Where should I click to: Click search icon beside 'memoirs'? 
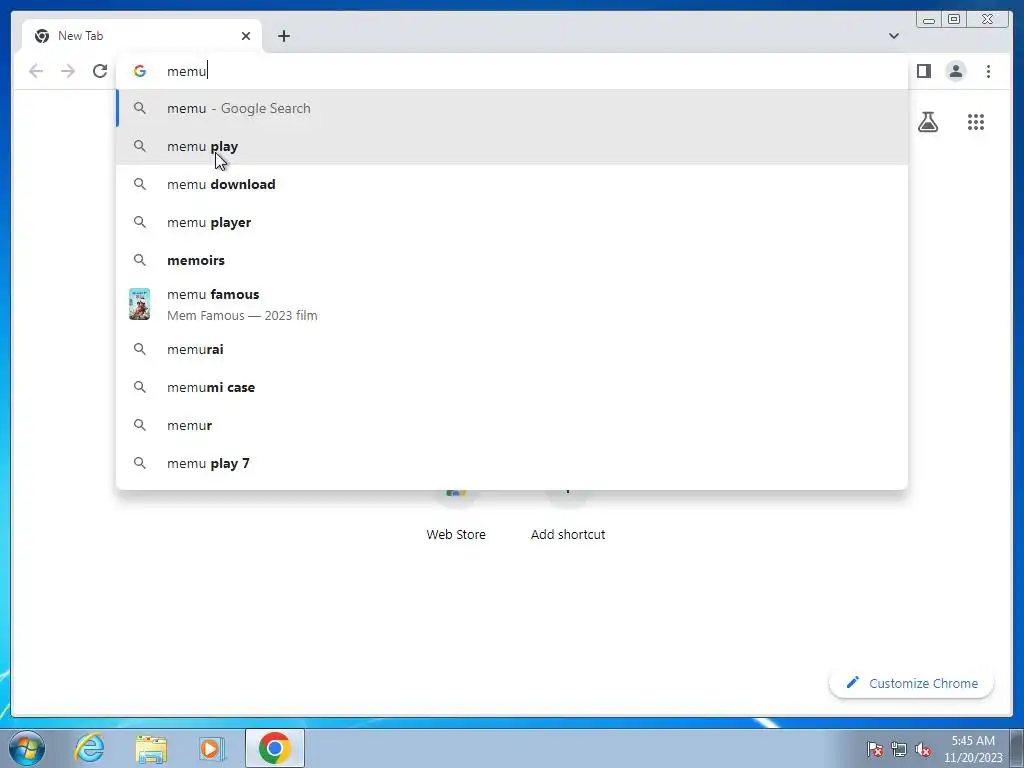click(140, 260)
